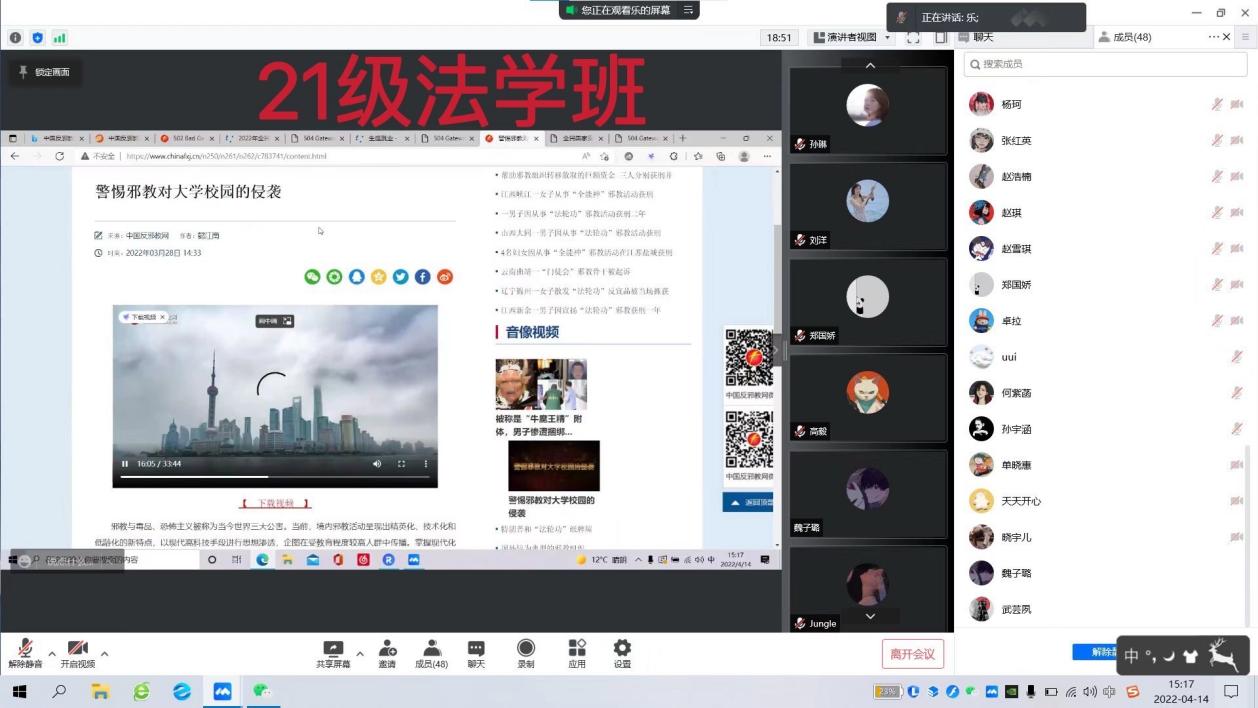Click the Weibo share icon in article
This screenshot has height=708, width=1258.
pyautogui.click(x=445, y=277)
